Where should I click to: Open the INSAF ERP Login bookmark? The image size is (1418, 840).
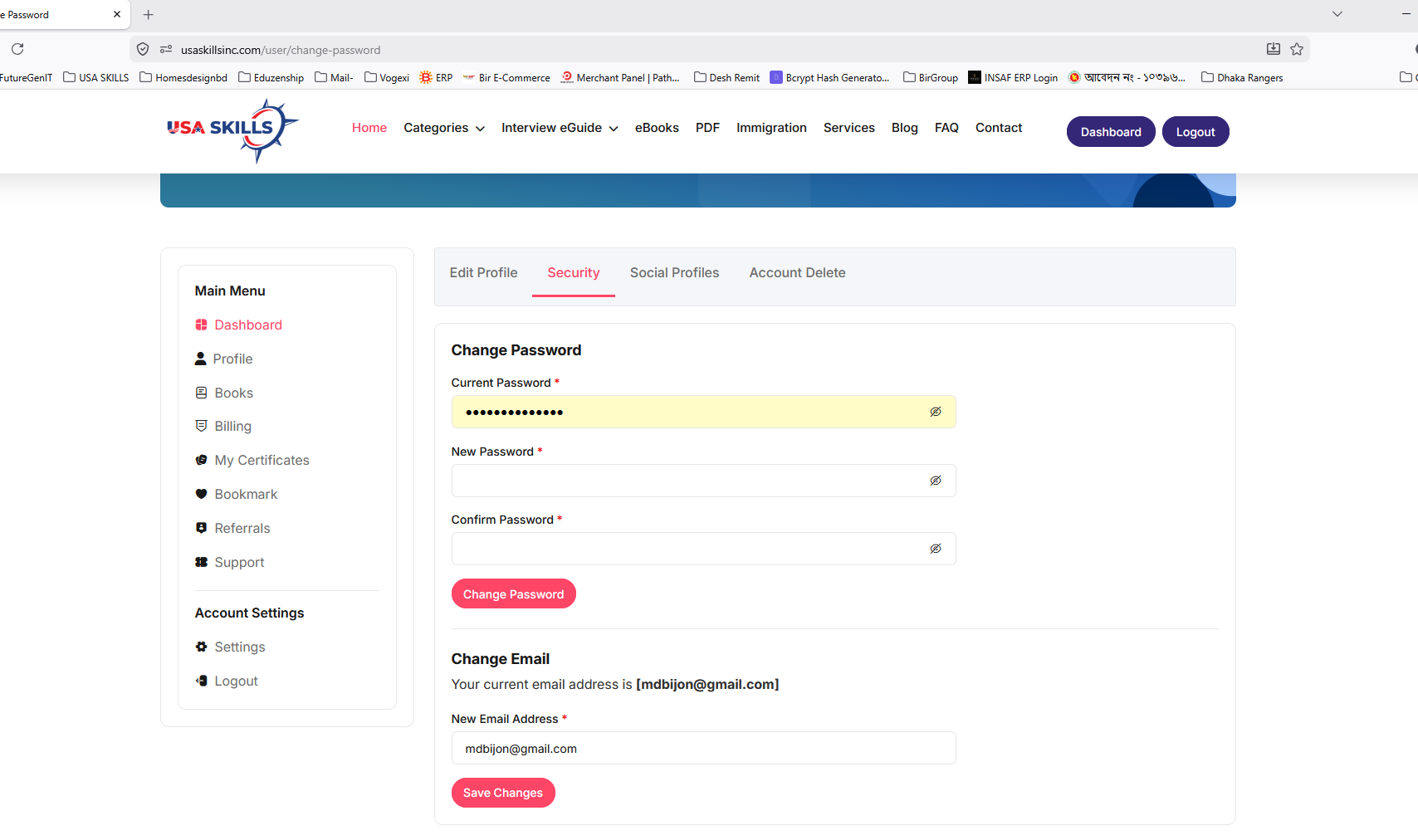(1013, 77)
